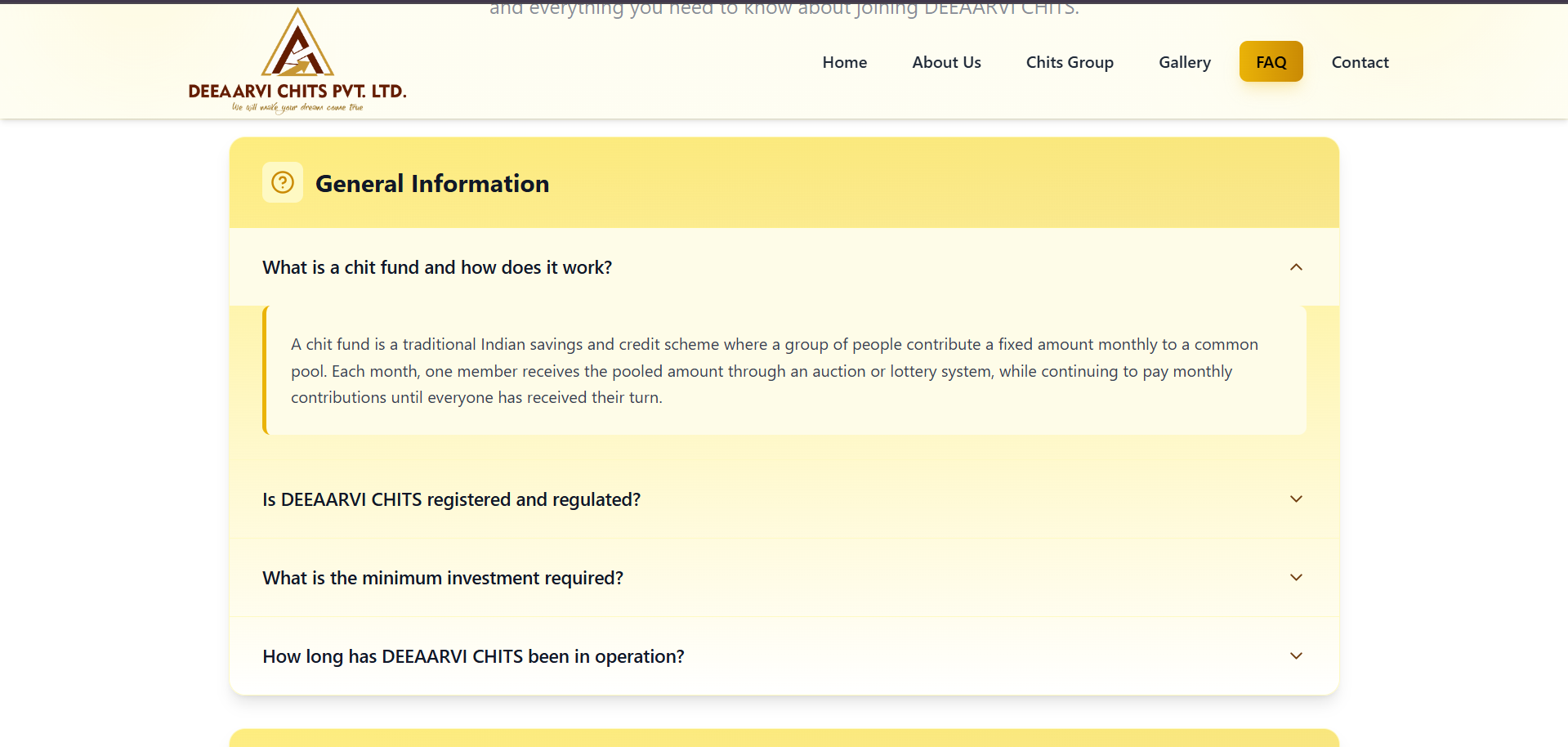Navigate to Chits Group

[1070, 62]
